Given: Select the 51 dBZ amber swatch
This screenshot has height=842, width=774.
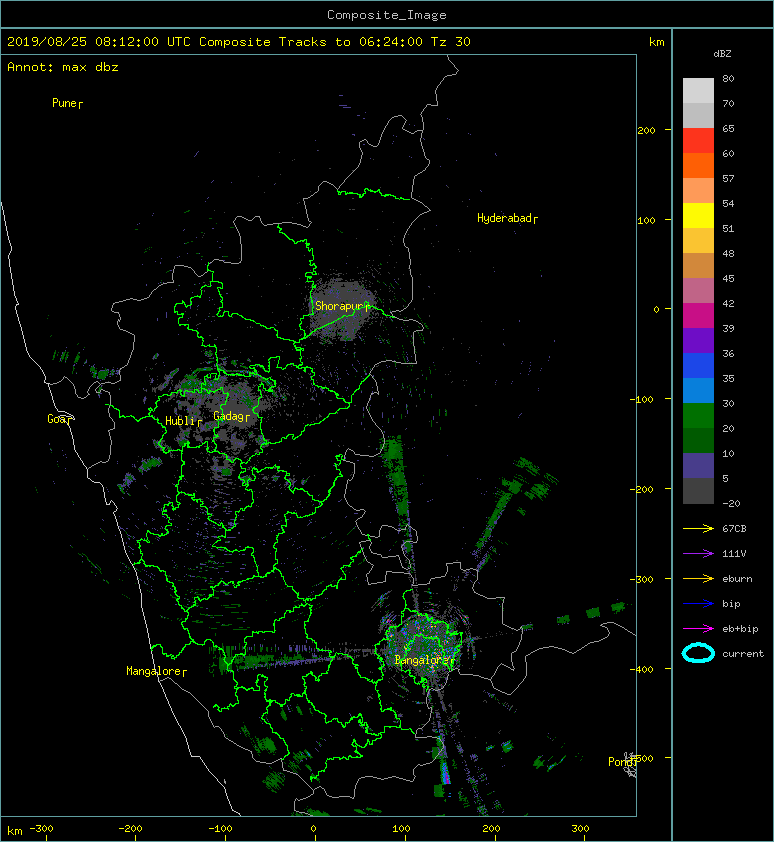Looking at the screenshot, I should (x=698, y=241).
